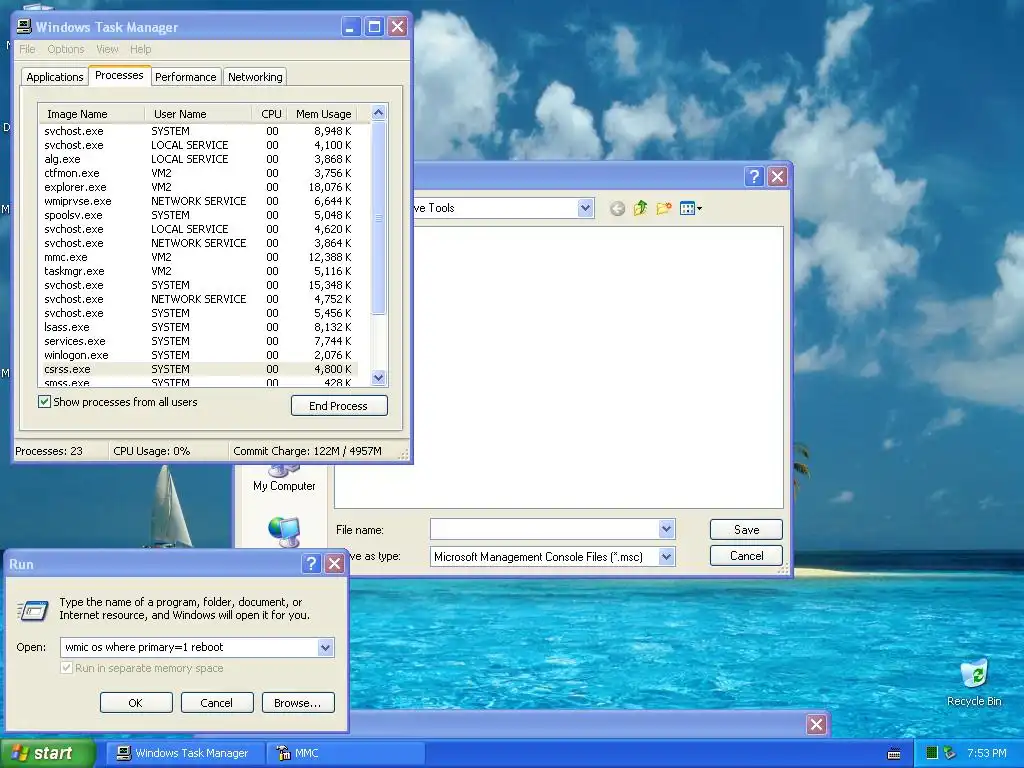Select the csrss.exe process row
1024x768 pixels.
tap(199, 369)
